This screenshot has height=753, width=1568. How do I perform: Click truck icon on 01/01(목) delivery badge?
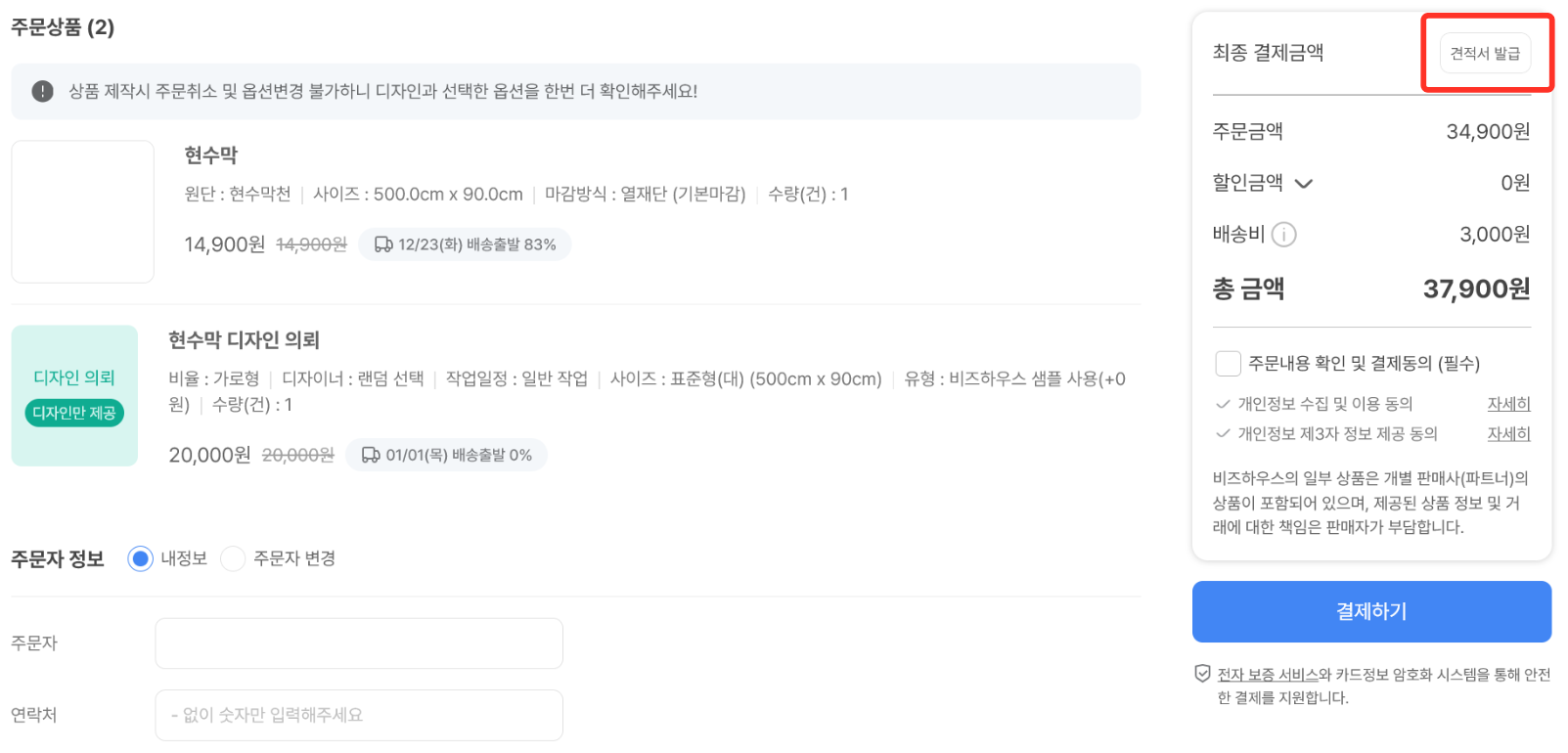pyautogui.click(x=371, y=455)
